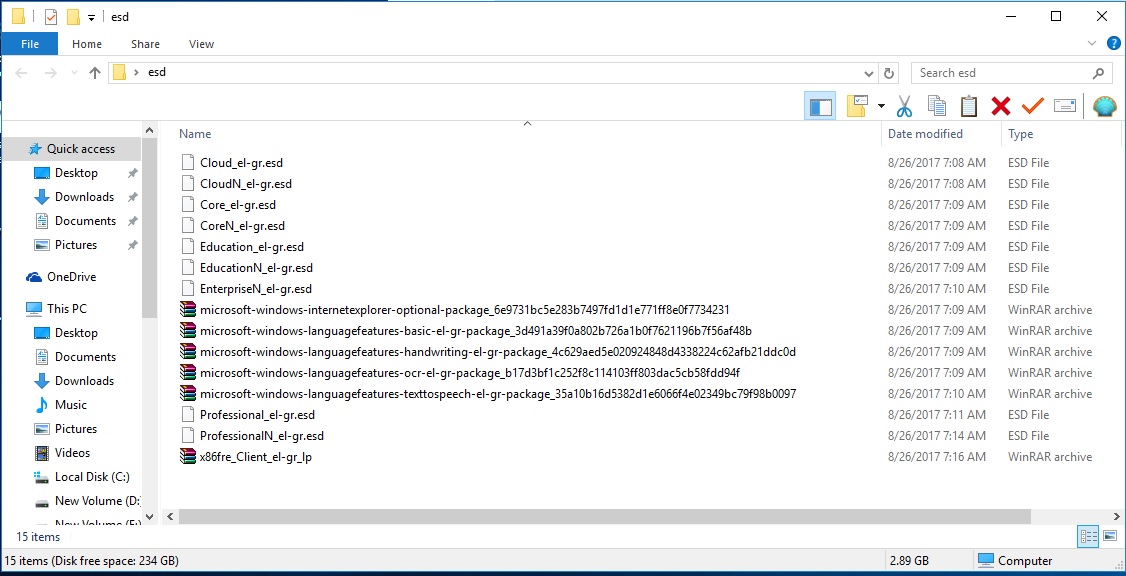
Task: Click the Back navigation arrow
Action: [22, 73]
